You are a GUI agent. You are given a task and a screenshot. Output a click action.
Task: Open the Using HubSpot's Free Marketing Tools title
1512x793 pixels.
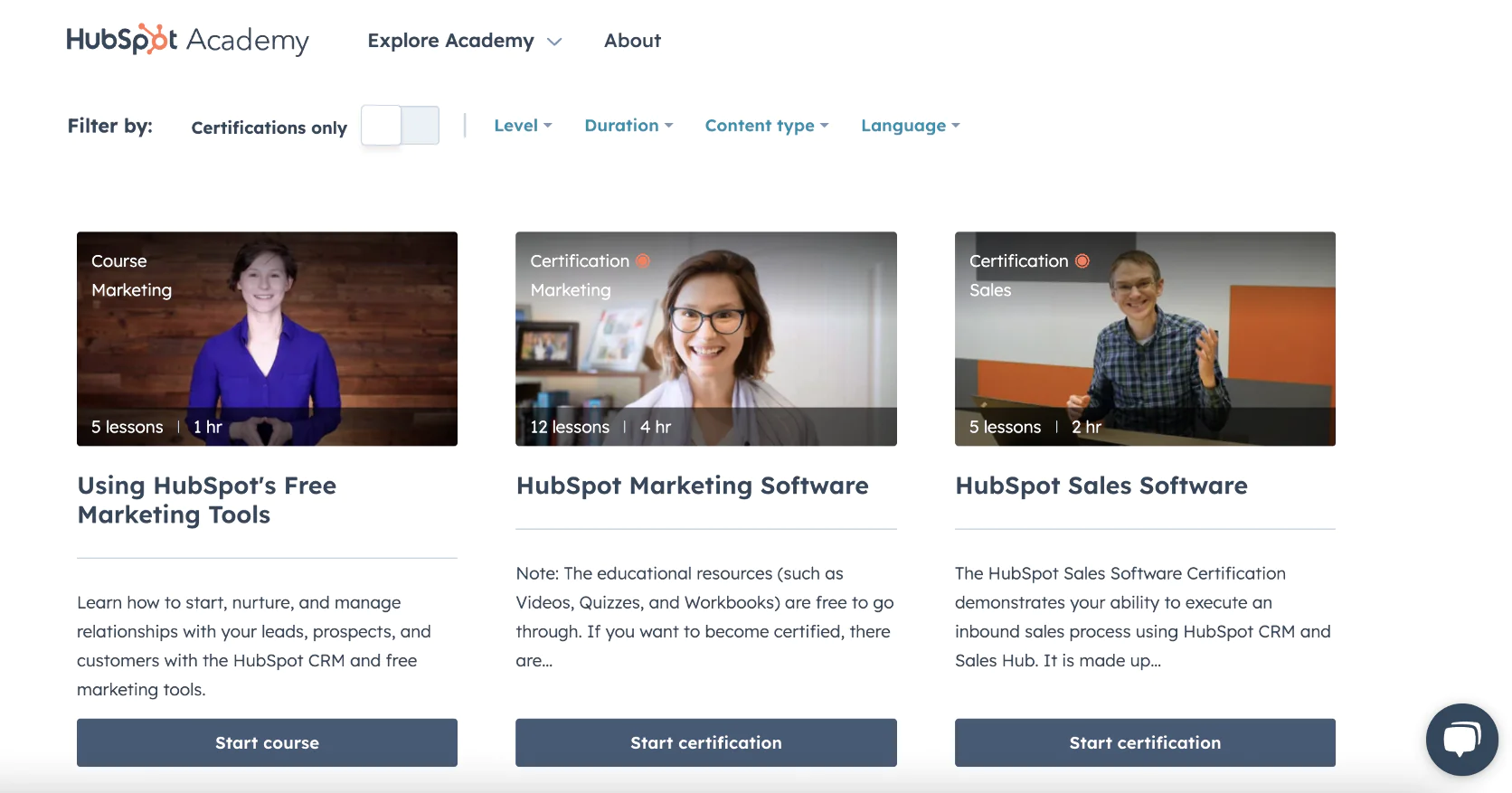pos(206,500)
